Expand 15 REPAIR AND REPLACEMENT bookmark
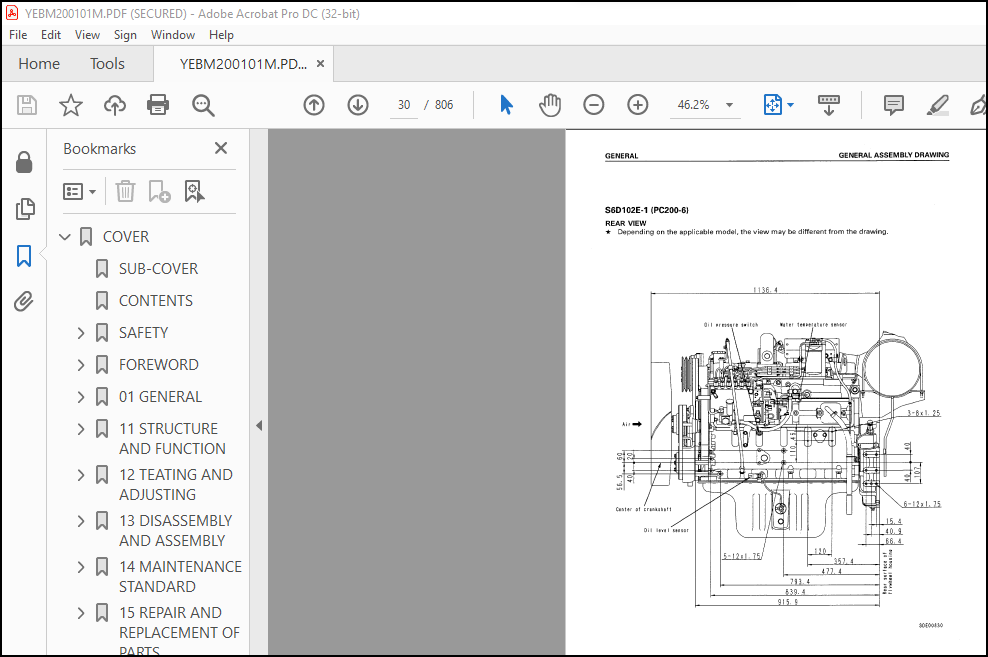988x657 pixels. (81, 613)
